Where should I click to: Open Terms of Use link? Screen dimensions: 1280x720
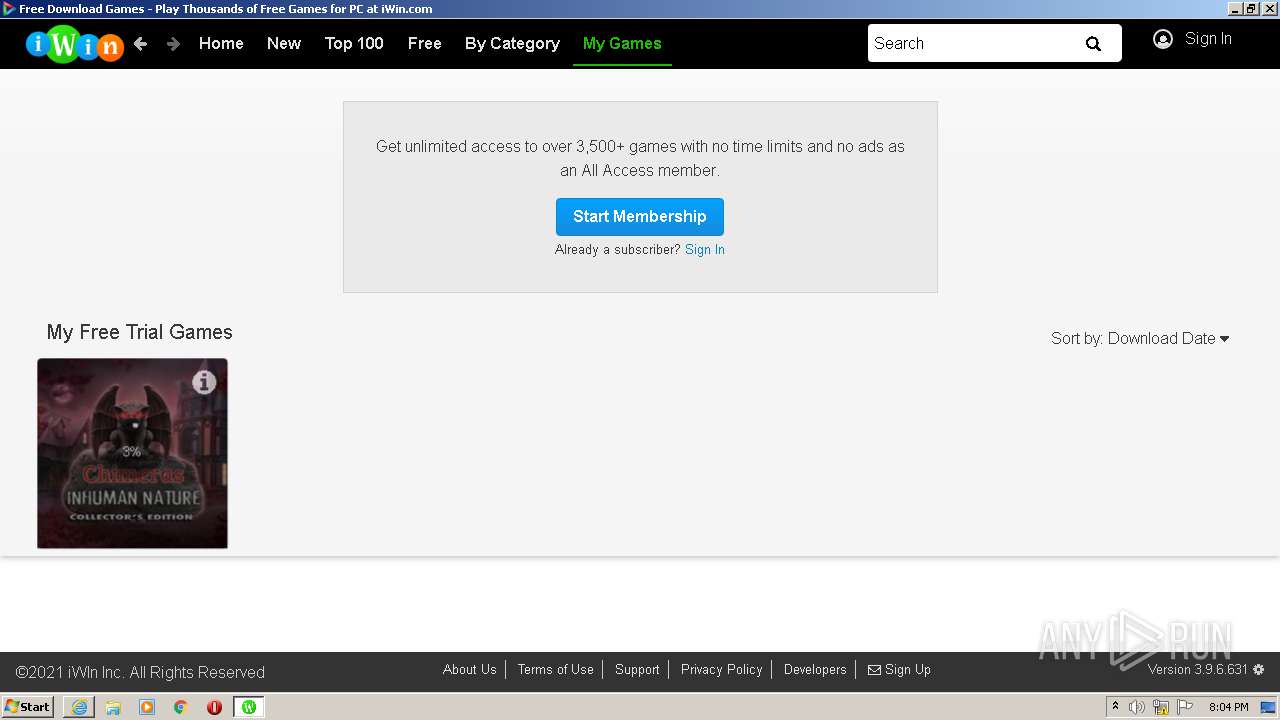pyautogui.click(x=556, y=670)
